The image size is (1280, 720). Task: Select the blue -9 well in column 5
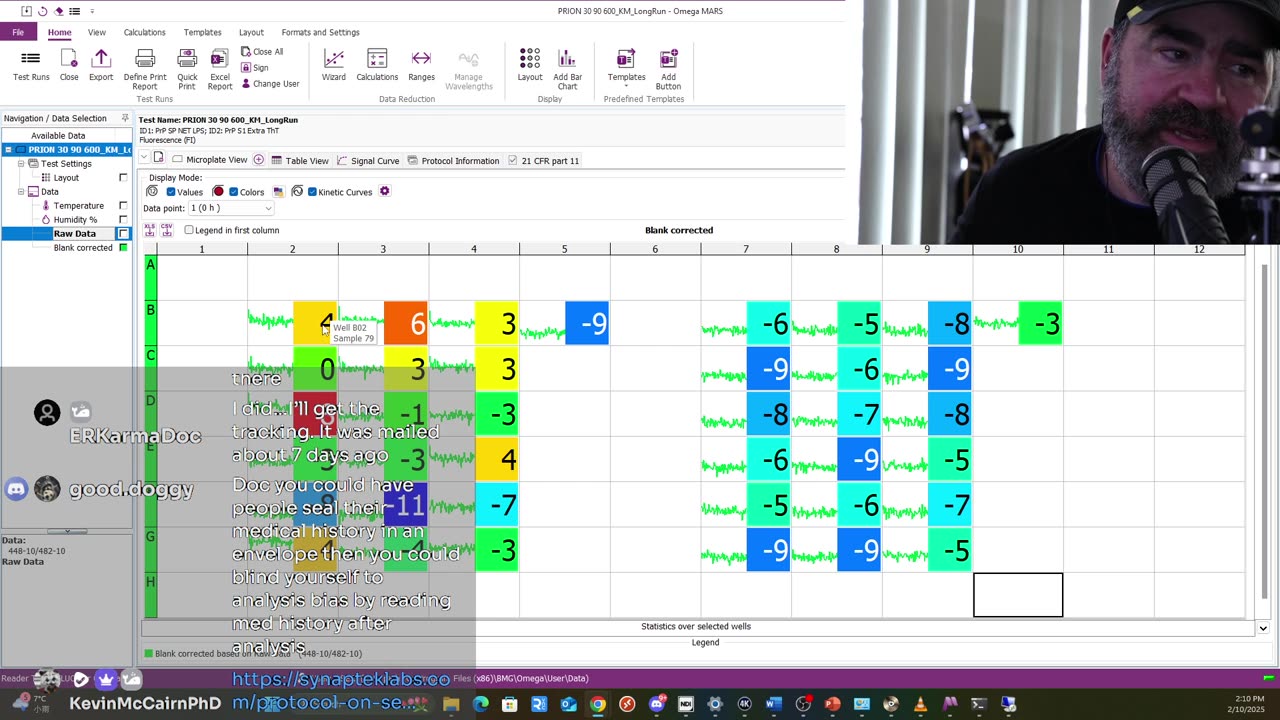click(587, 323)
